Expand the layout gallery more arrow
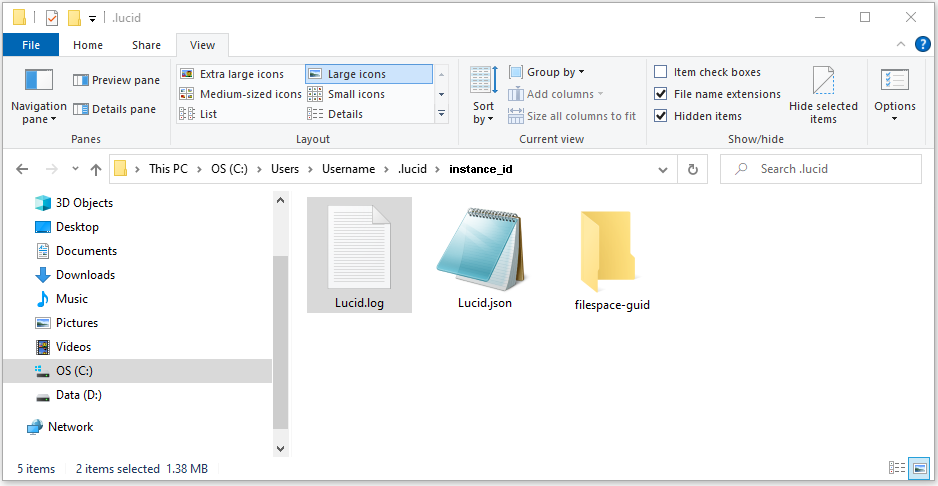This screenshot has height=486, width=938. click(x=441, y=113)
